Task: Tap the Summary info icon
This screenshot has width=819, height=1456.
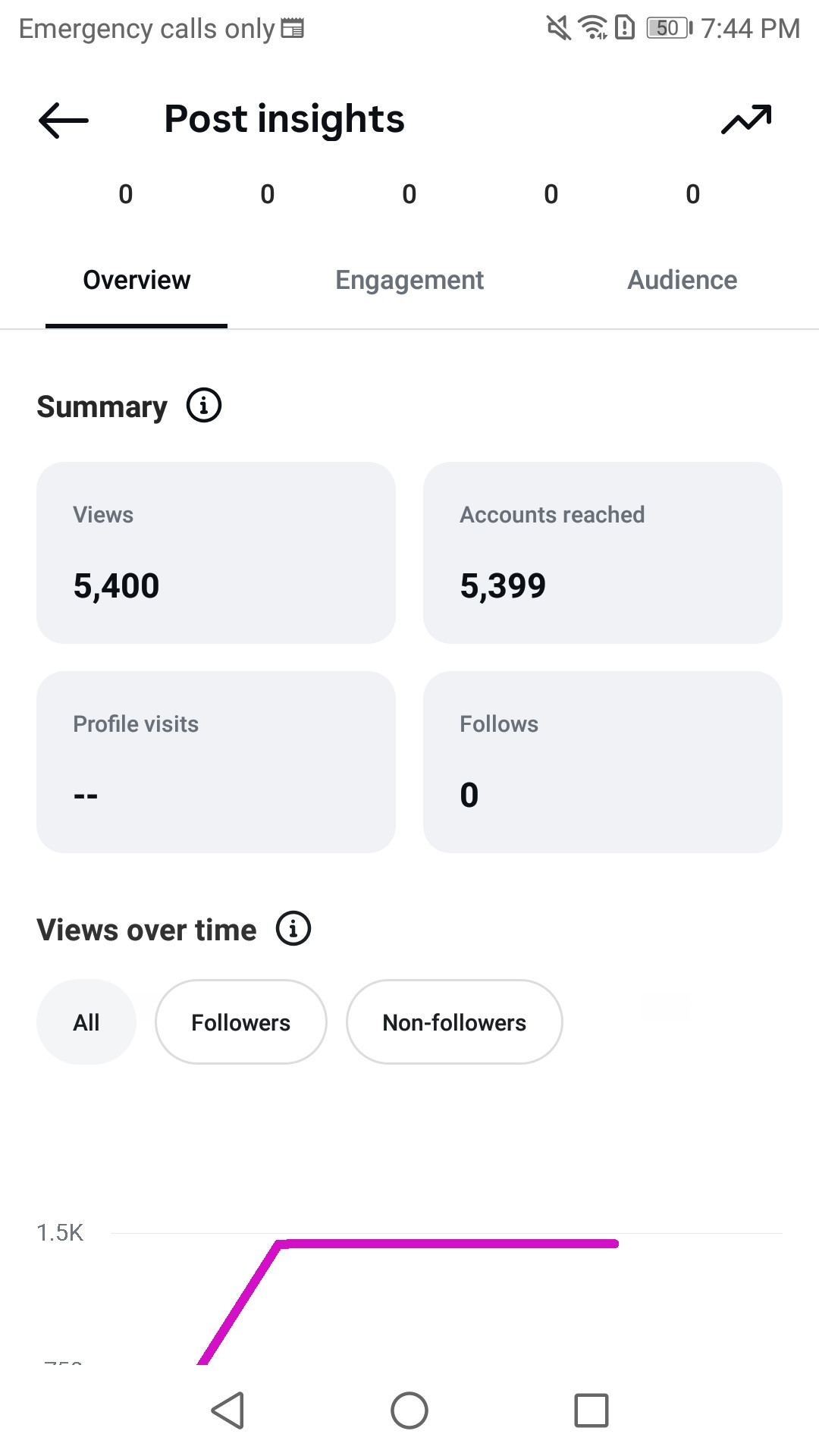Action: (x=204, y=406)
